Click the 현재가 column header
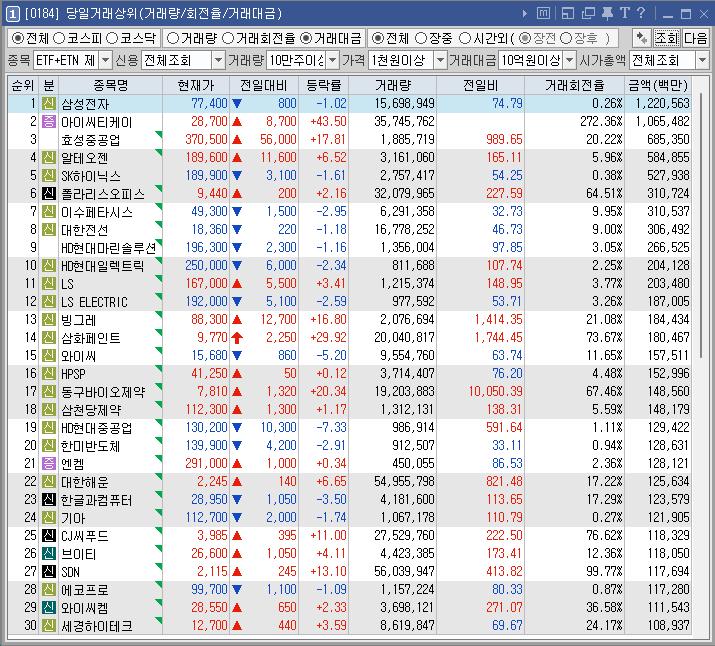The width and height of the screenshot is (715, 646). [196, 85]
